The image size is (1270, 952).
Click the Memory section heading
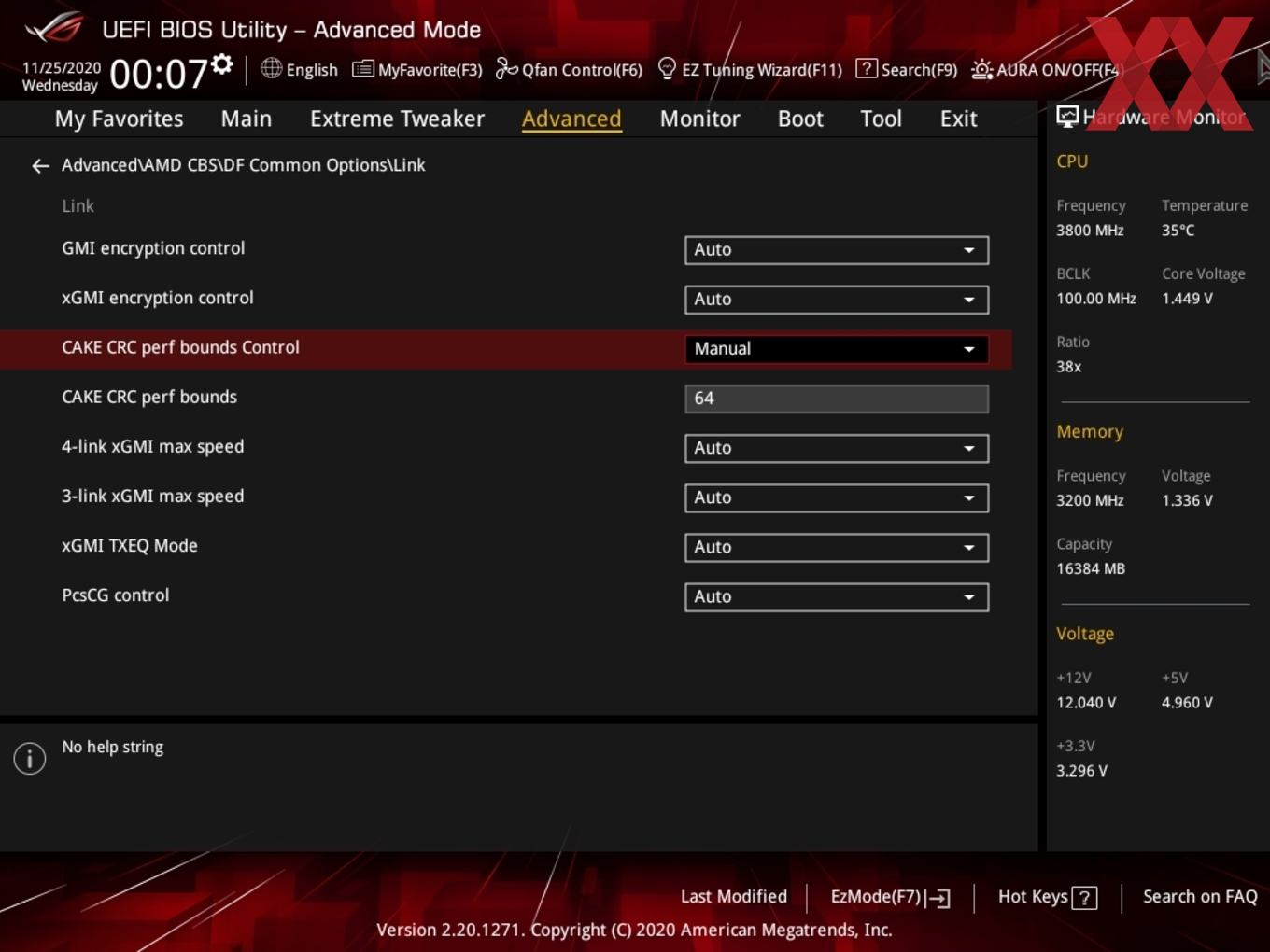(x=1090, y=432)
